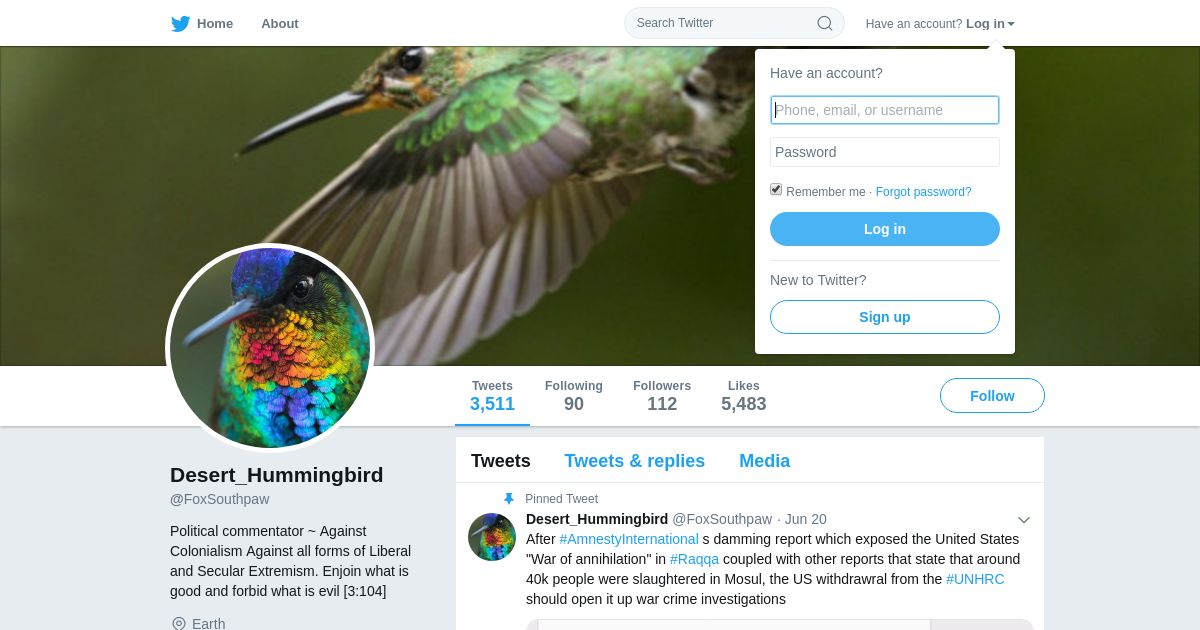The height and width of the screenshot is (630, 1200).
Task: Click the pinned tweet pin icon
Action: [x=508, y=499]
